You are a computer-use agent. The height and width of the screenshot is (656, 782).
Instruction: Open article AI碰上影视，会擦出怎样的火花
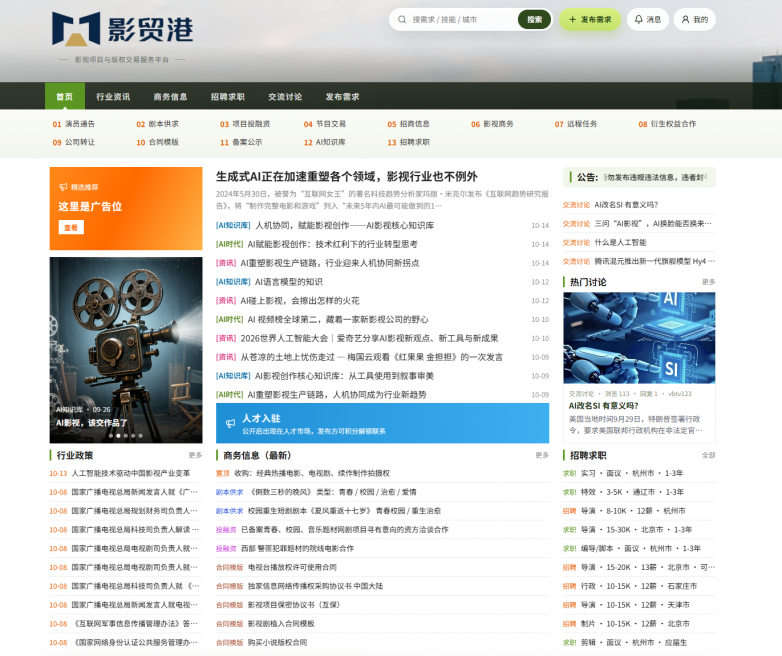click(300, 301)
